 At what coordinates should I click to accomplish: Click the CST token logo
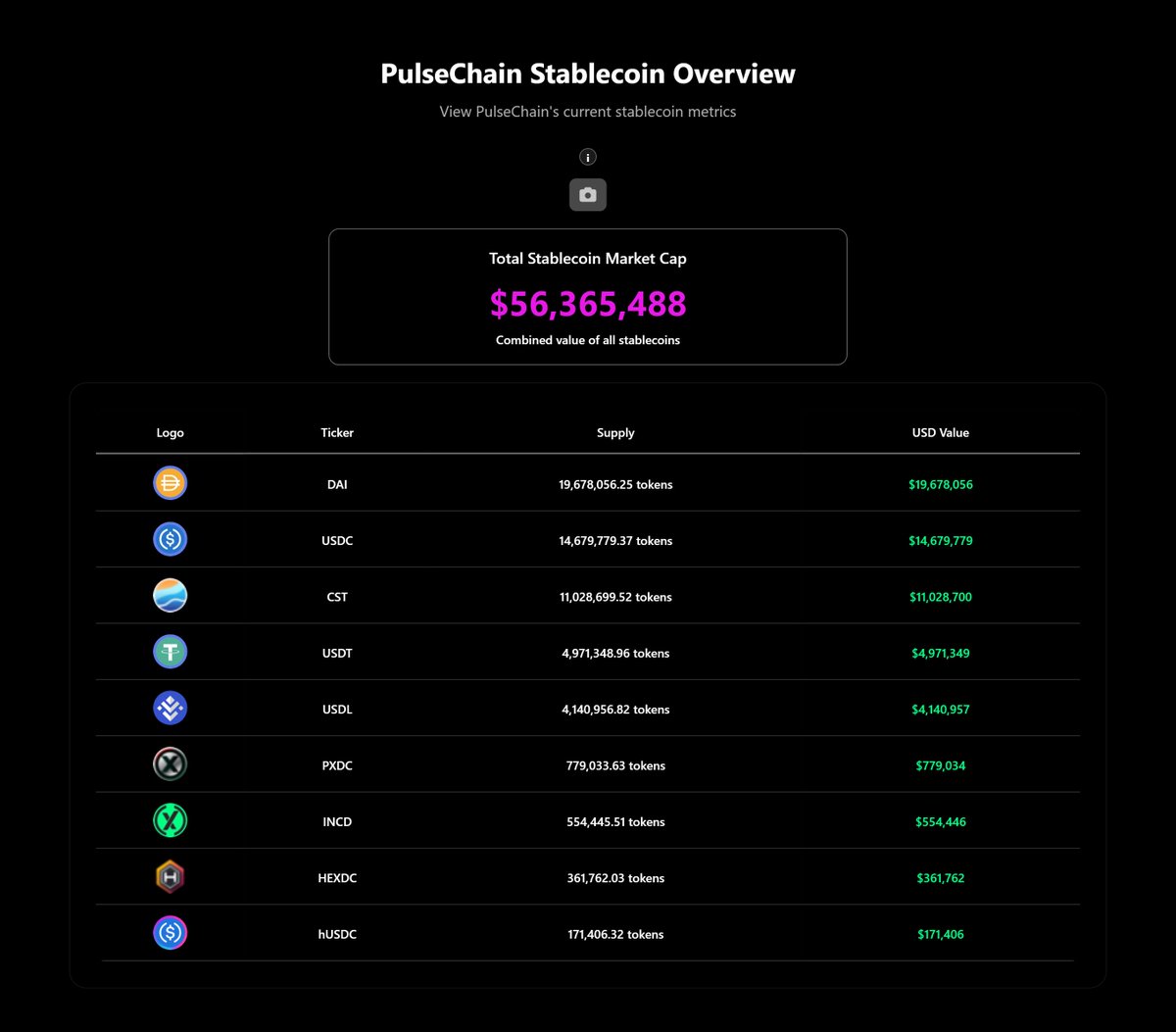[171, 596]
